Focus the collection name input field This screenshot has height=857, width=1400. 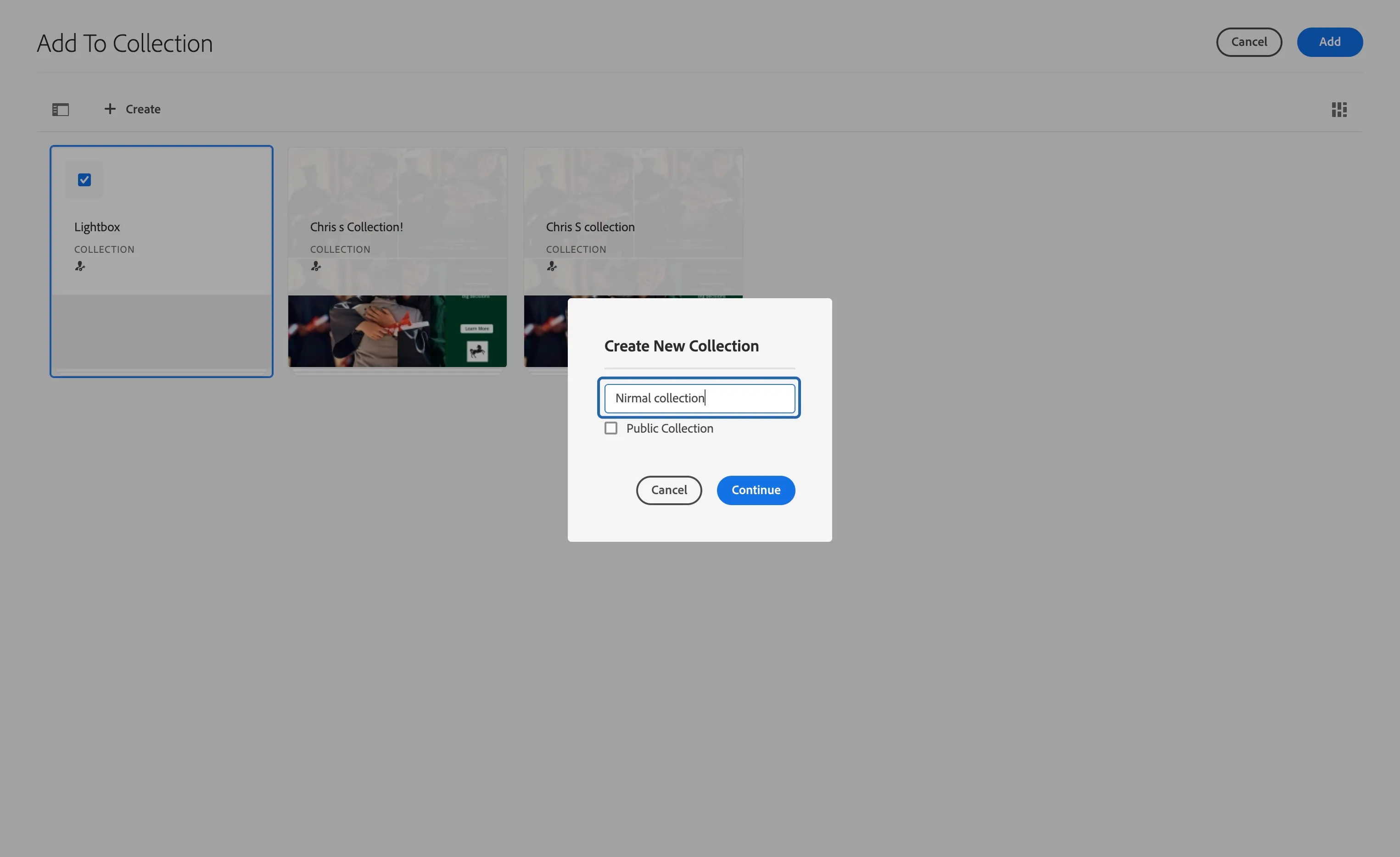point(700,398)
